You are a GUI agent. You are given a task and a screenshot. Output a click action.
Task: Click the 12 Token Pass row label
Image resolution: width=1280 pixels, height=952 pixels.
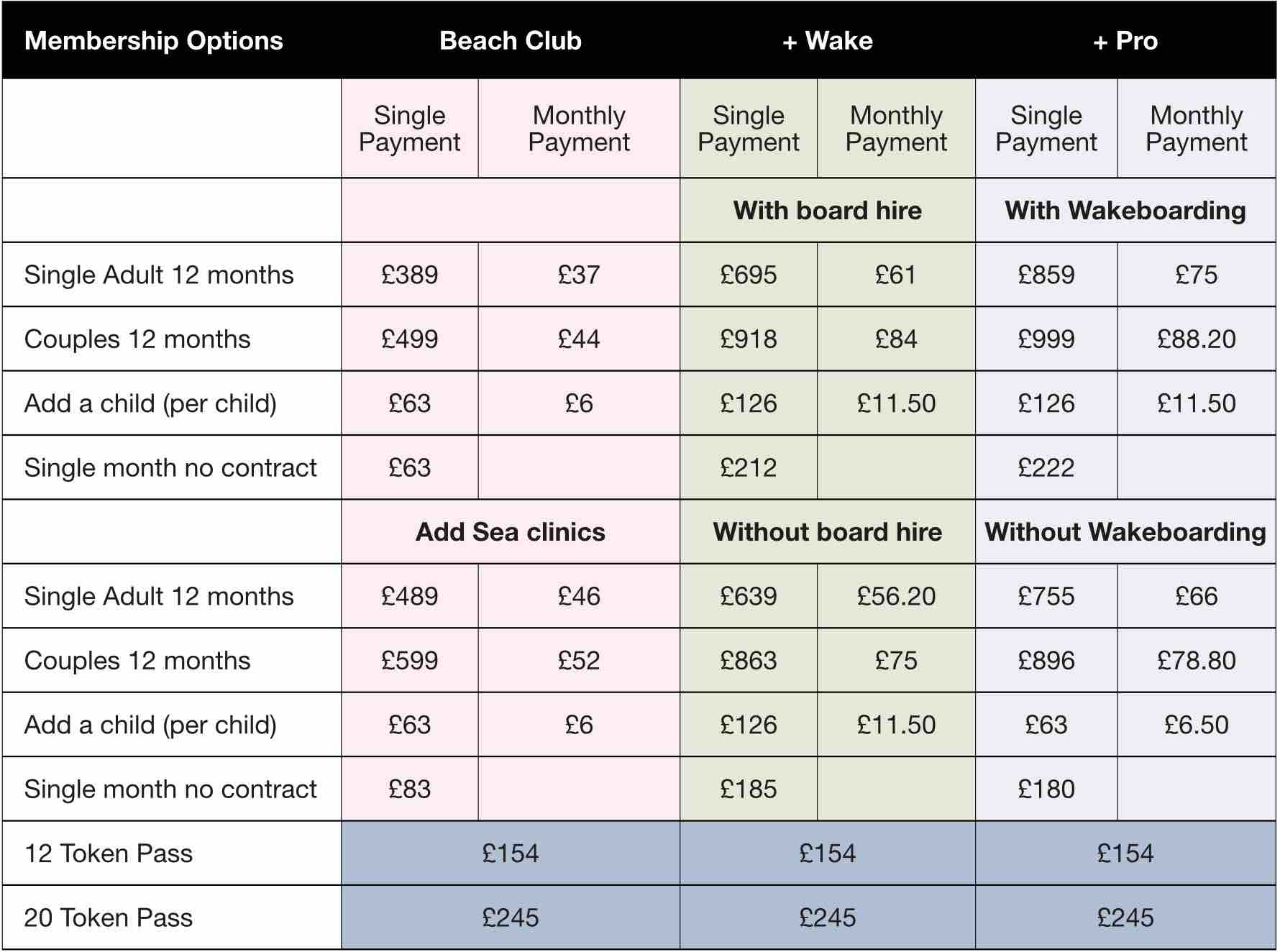point(109,853)
